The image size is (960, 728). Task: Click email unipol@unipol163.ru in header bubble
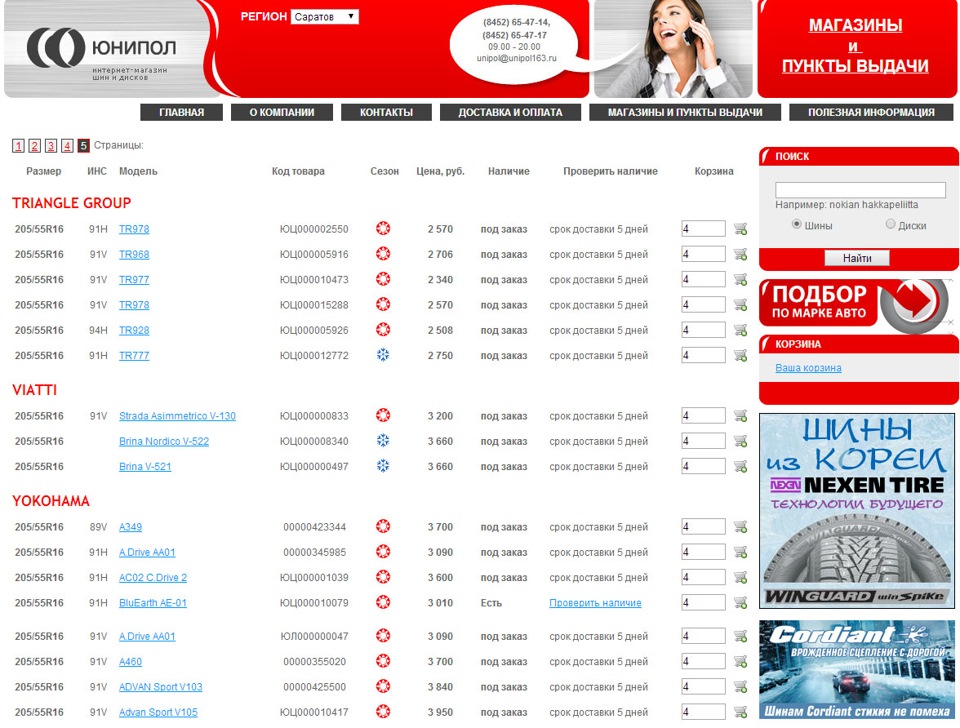click(x=517, y=58)
